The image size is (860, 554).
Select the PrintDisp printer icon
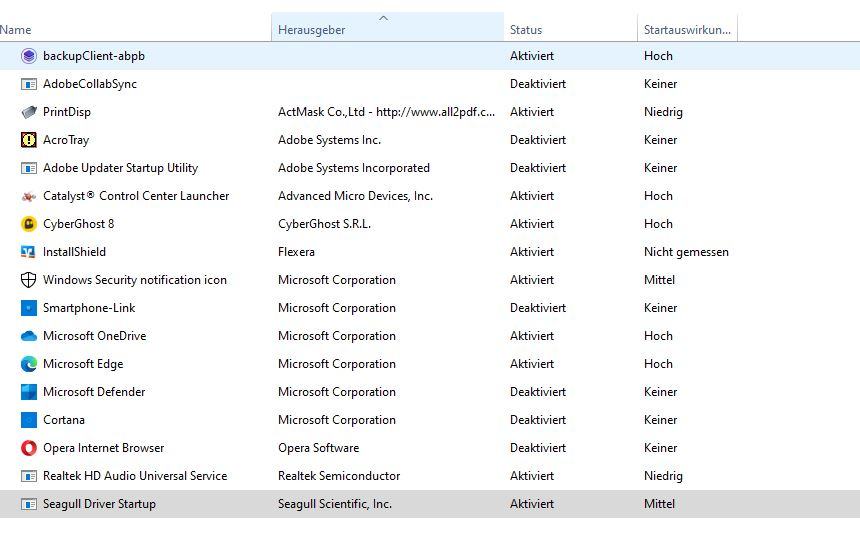[29, 112]
